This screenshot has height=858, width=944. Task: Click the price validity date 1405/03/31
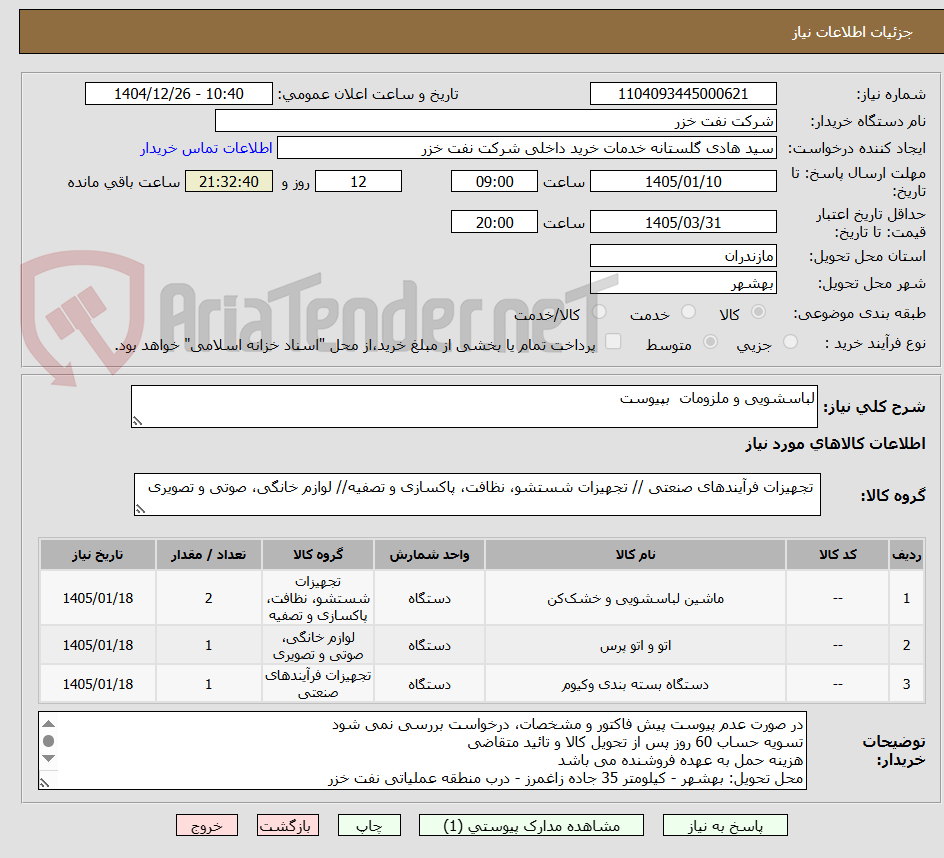(x=683, y=222)
